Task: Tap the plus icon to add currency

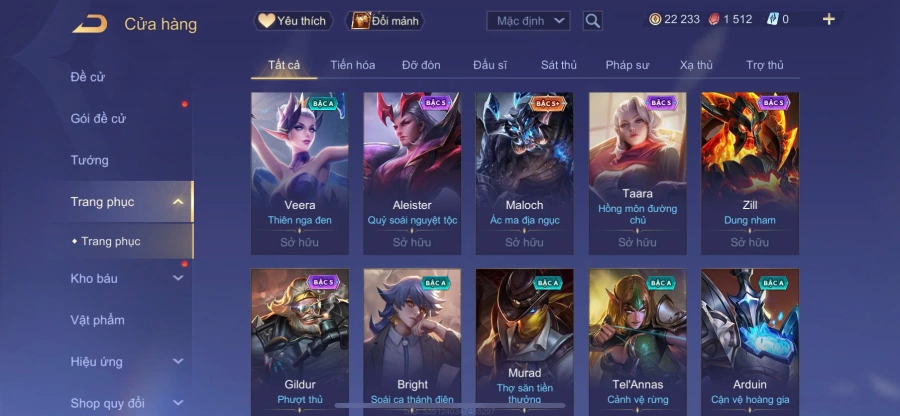Action: (x=828, y=20)
